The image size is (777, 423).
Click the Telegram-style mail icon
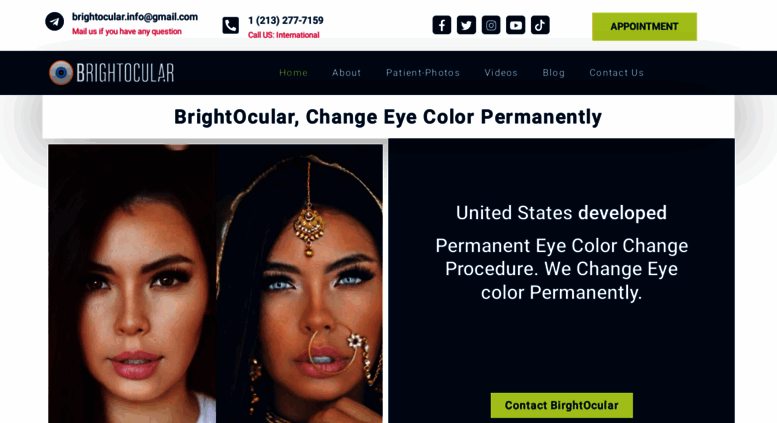[x=55, y=21]
